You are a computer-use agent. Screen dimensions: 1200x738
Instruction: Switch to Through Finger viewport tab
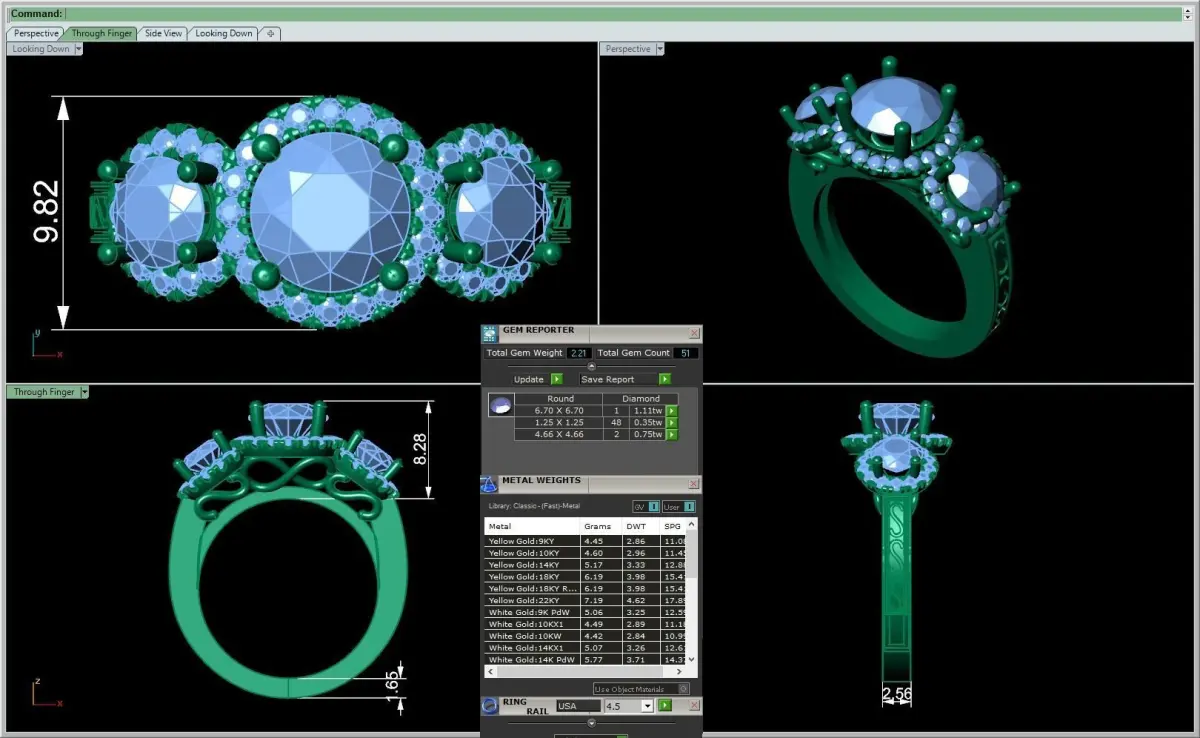click(101, 33)
